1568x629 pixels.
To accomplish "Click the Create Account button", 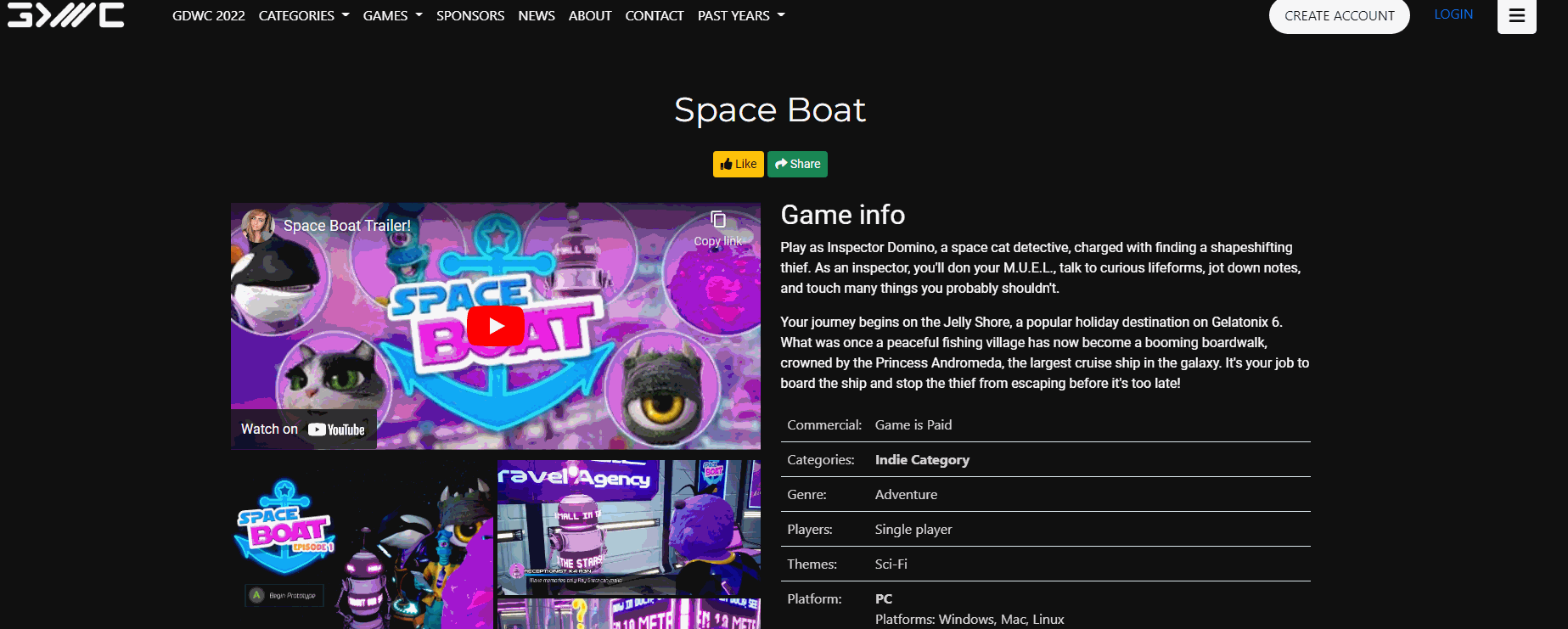I will (1339, 15).
